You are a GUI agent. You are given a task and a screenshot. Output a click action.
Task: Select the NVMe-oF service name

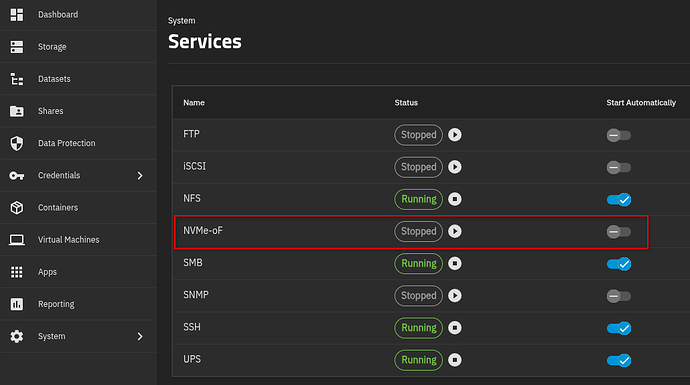[203, 230]
